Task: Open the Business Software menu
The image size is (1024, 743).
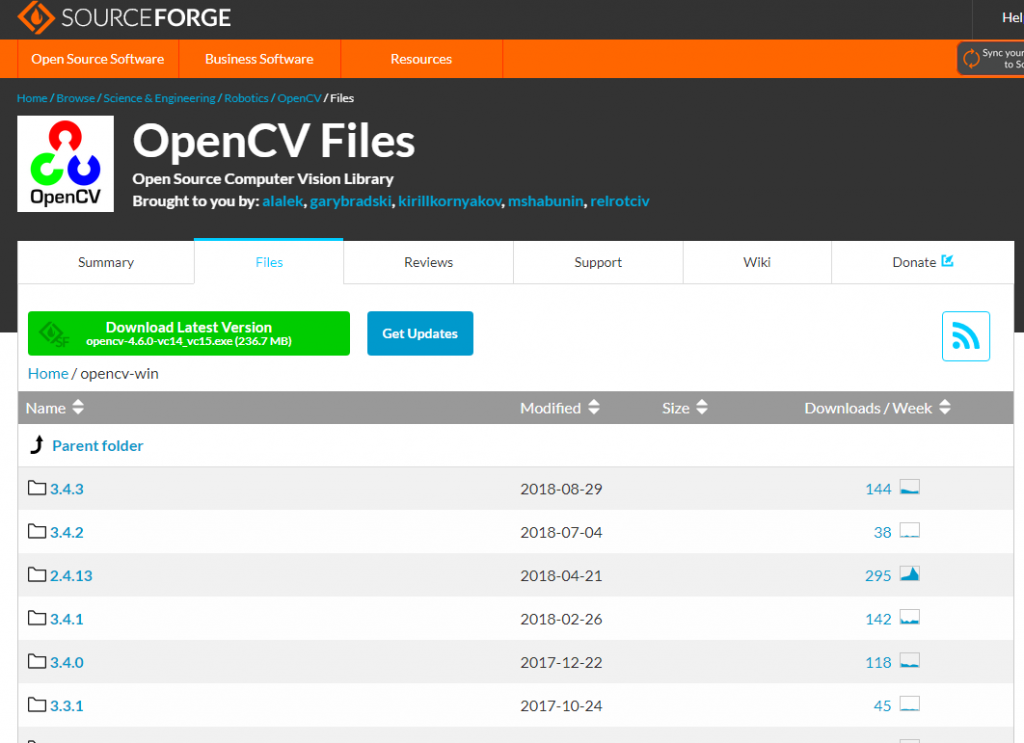Action: click(259, 59)
